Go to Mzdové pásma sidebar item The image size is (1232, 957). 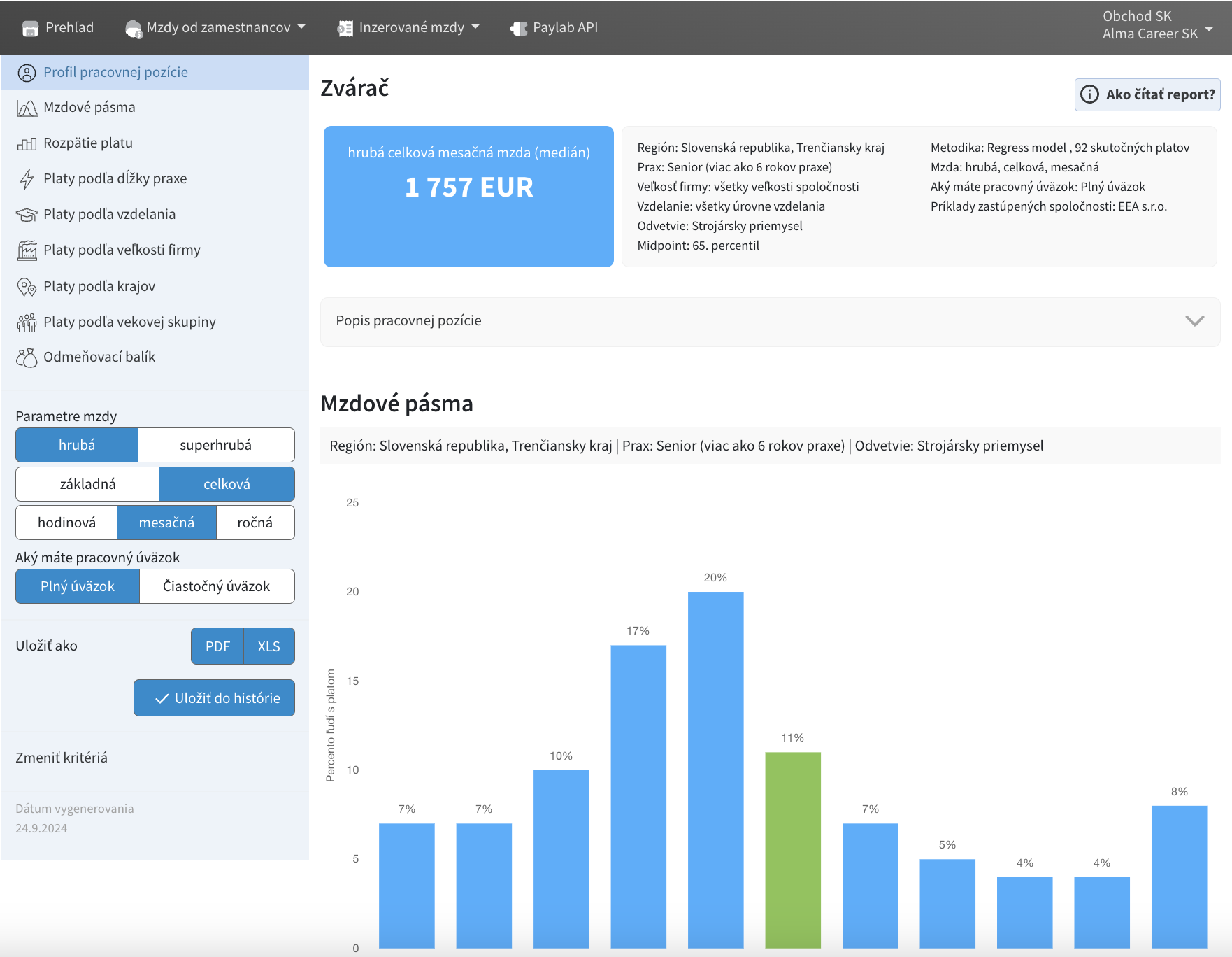click(155, 108)
